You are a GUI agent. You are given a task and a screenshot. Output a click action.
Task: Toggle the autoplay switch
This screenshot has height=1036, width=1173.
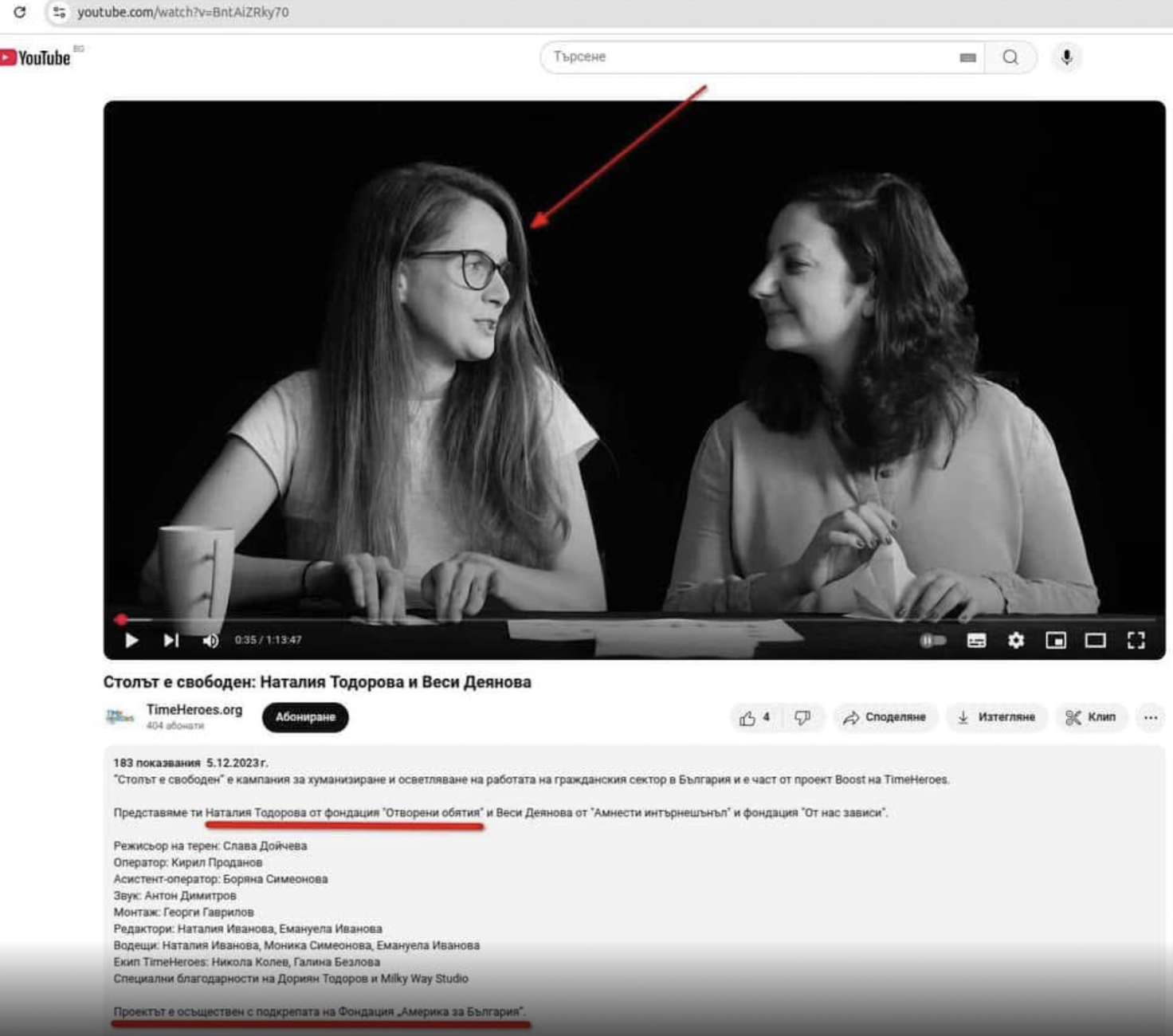[x=933, y=640]
